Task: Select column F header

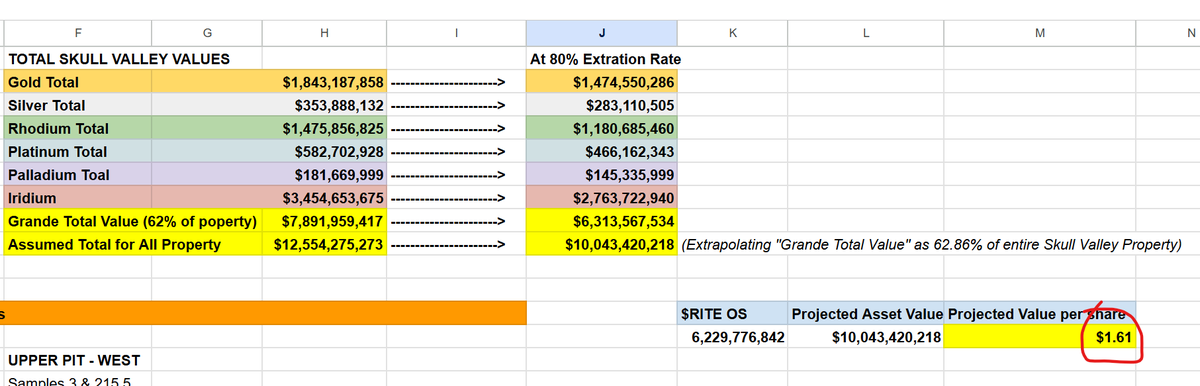Action: coord(77,33)
